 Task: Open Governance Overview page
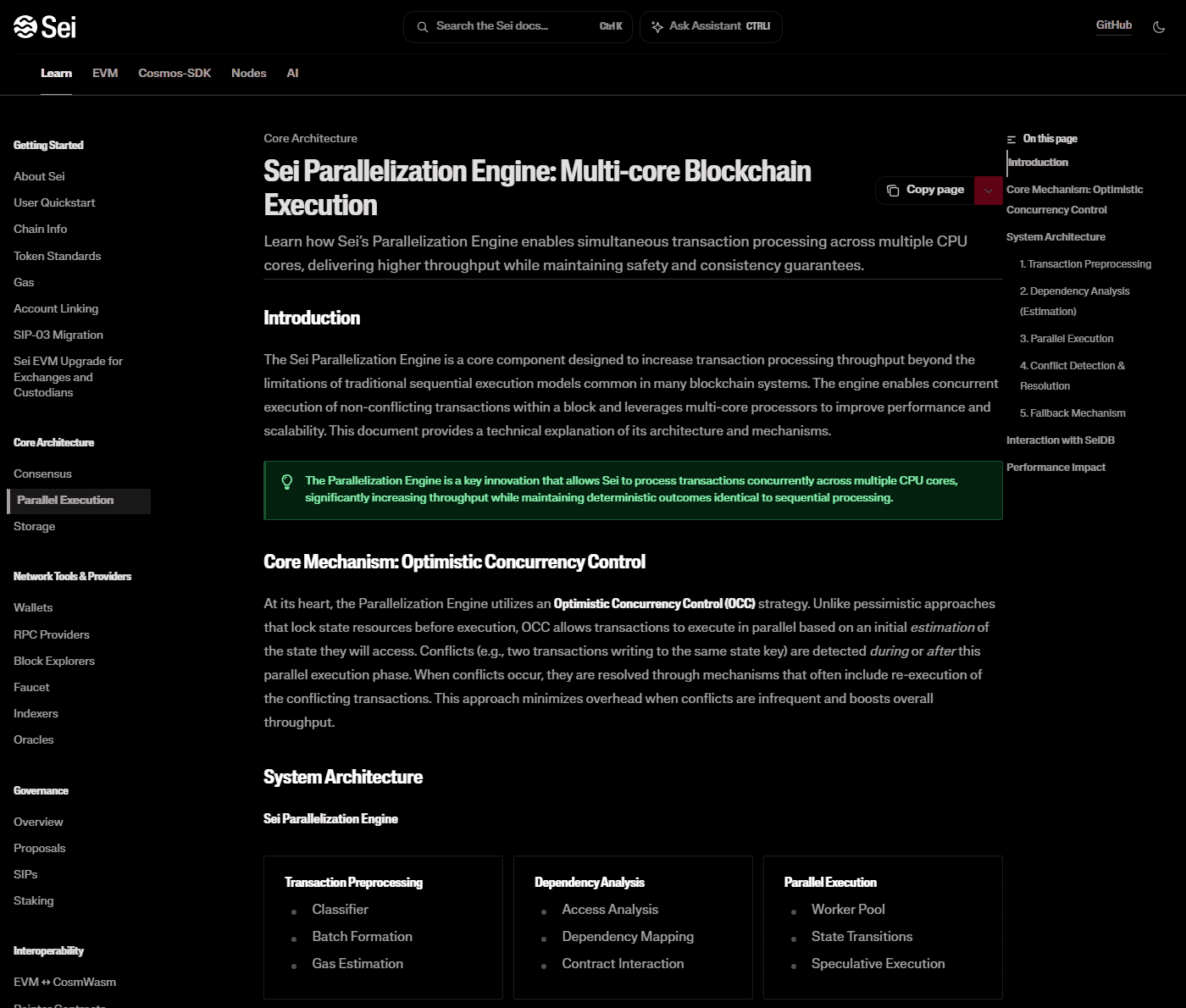click(38, 822)
